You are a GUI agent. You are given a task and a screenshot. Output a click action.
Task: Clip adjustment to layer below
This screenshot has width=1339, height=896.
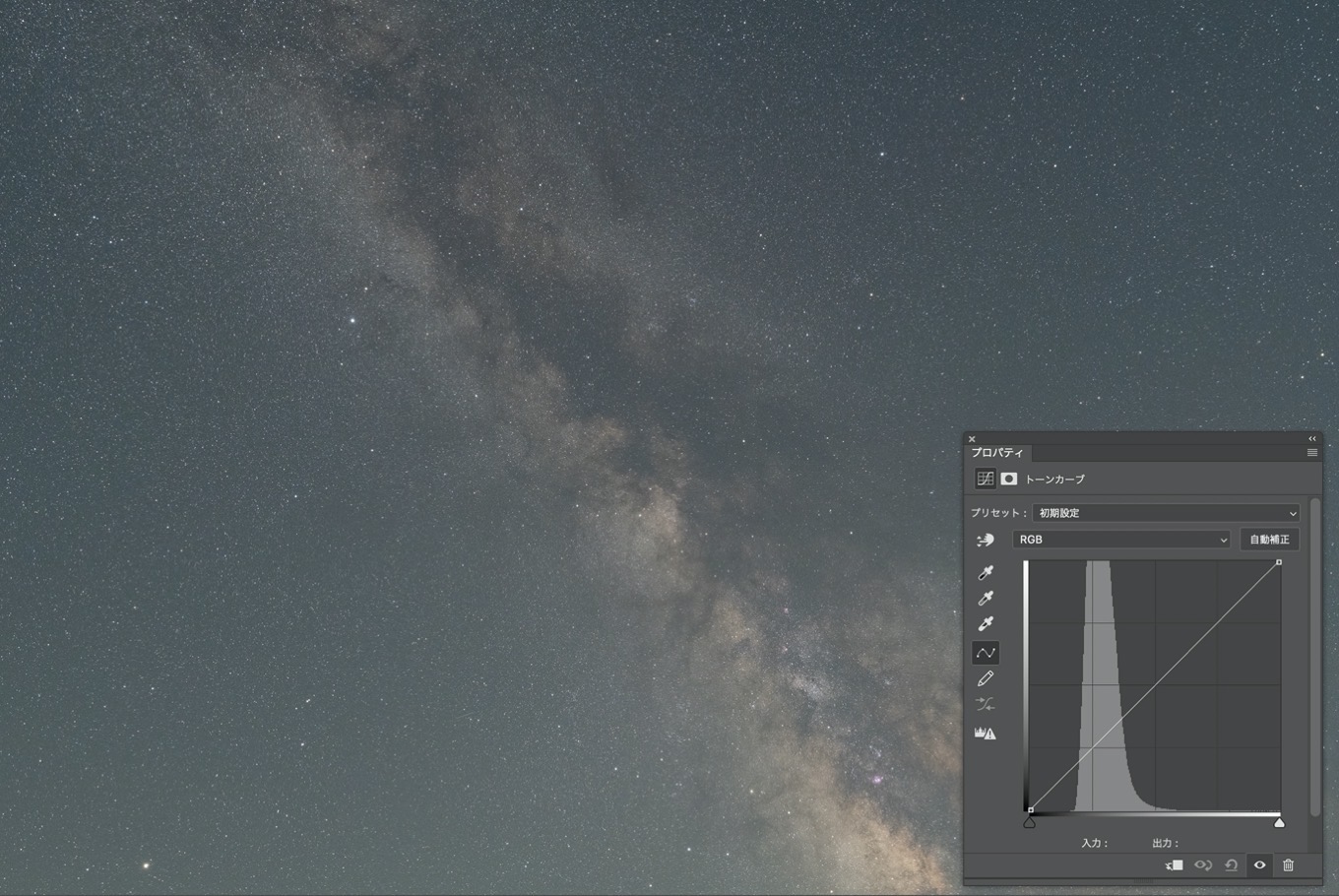(1174, 865)
